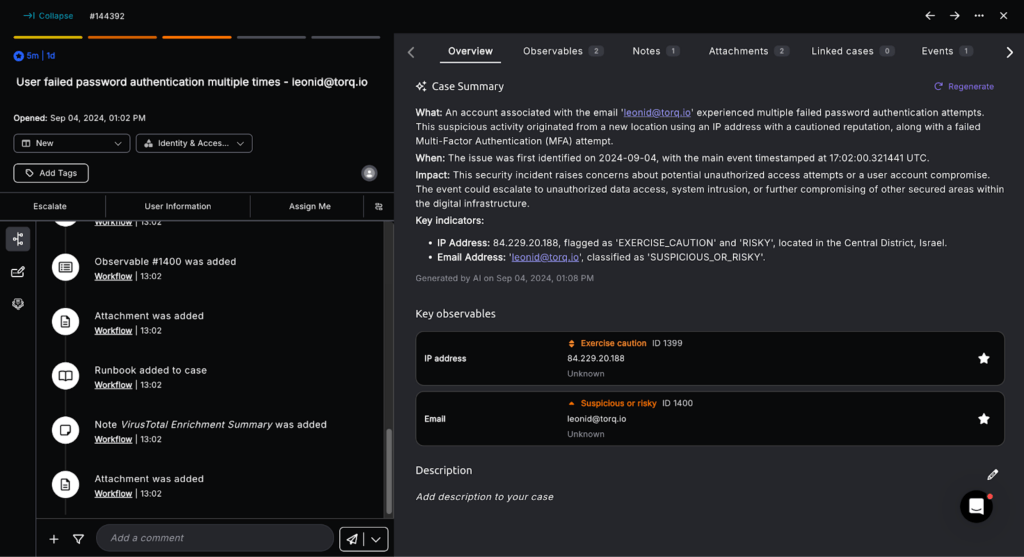The height and width of the screenshot is (557, 1024).
Task: Switch to the Observables tab
Action: (562, 51)
